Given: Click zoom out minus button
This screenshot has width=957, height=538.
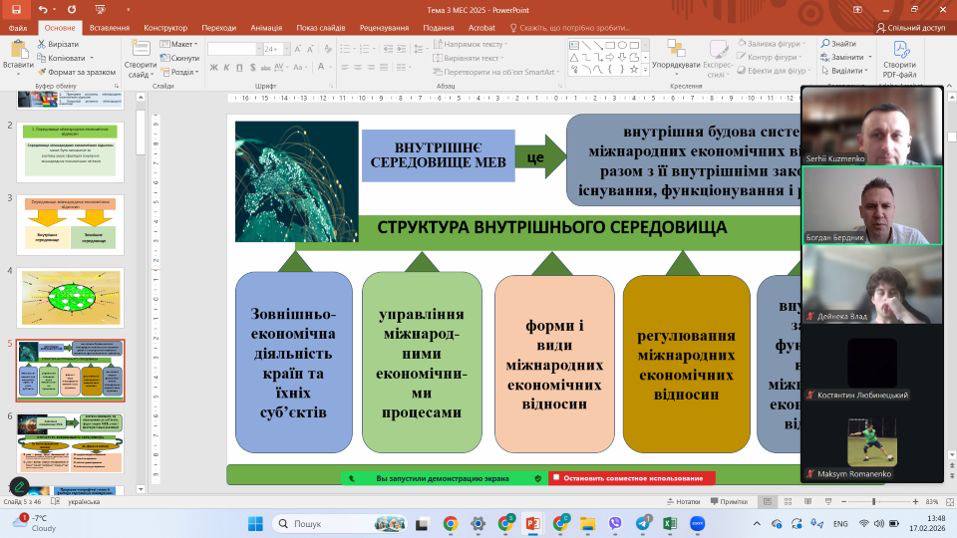Looking at the screenshot, I should [x=844, y=501].
